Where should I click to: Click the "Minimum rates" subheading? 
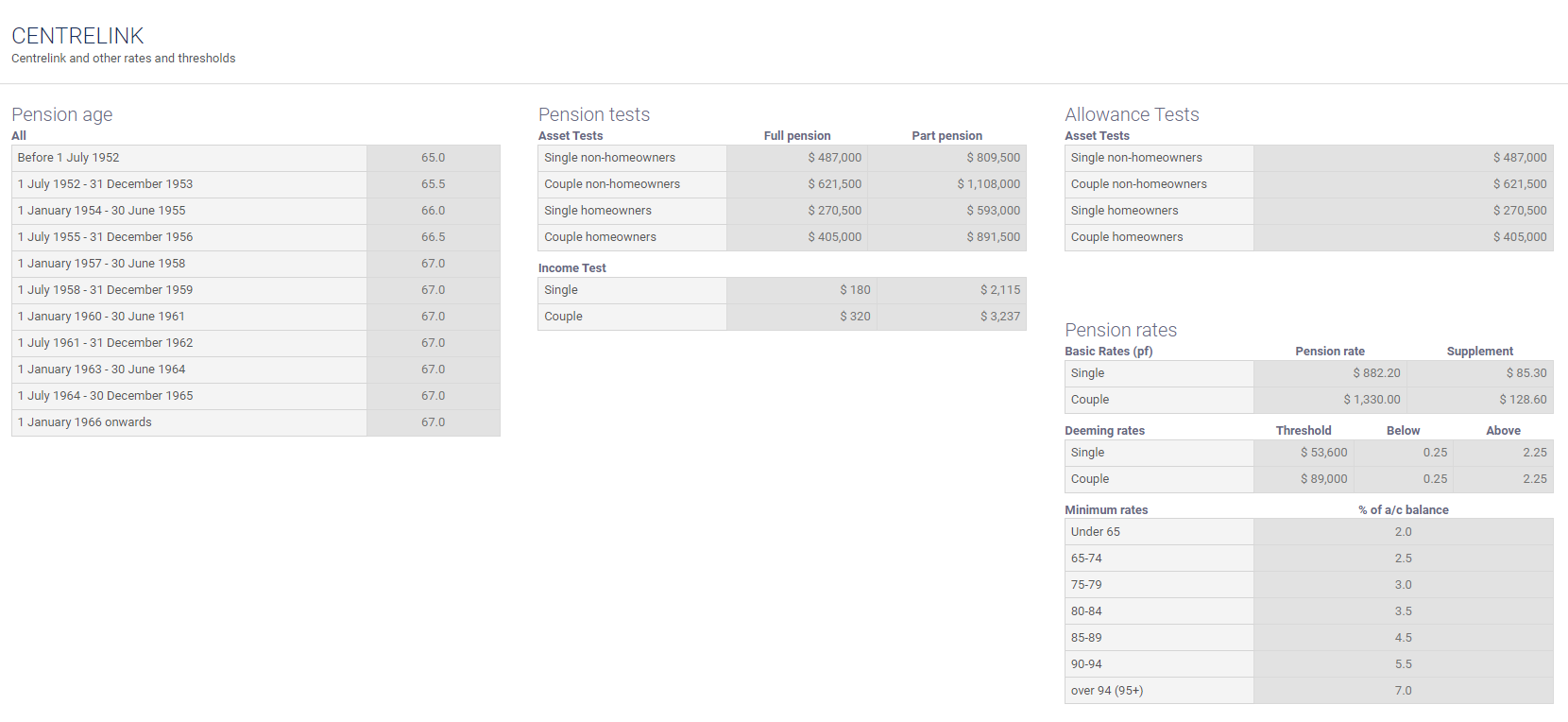point(1106,510)
